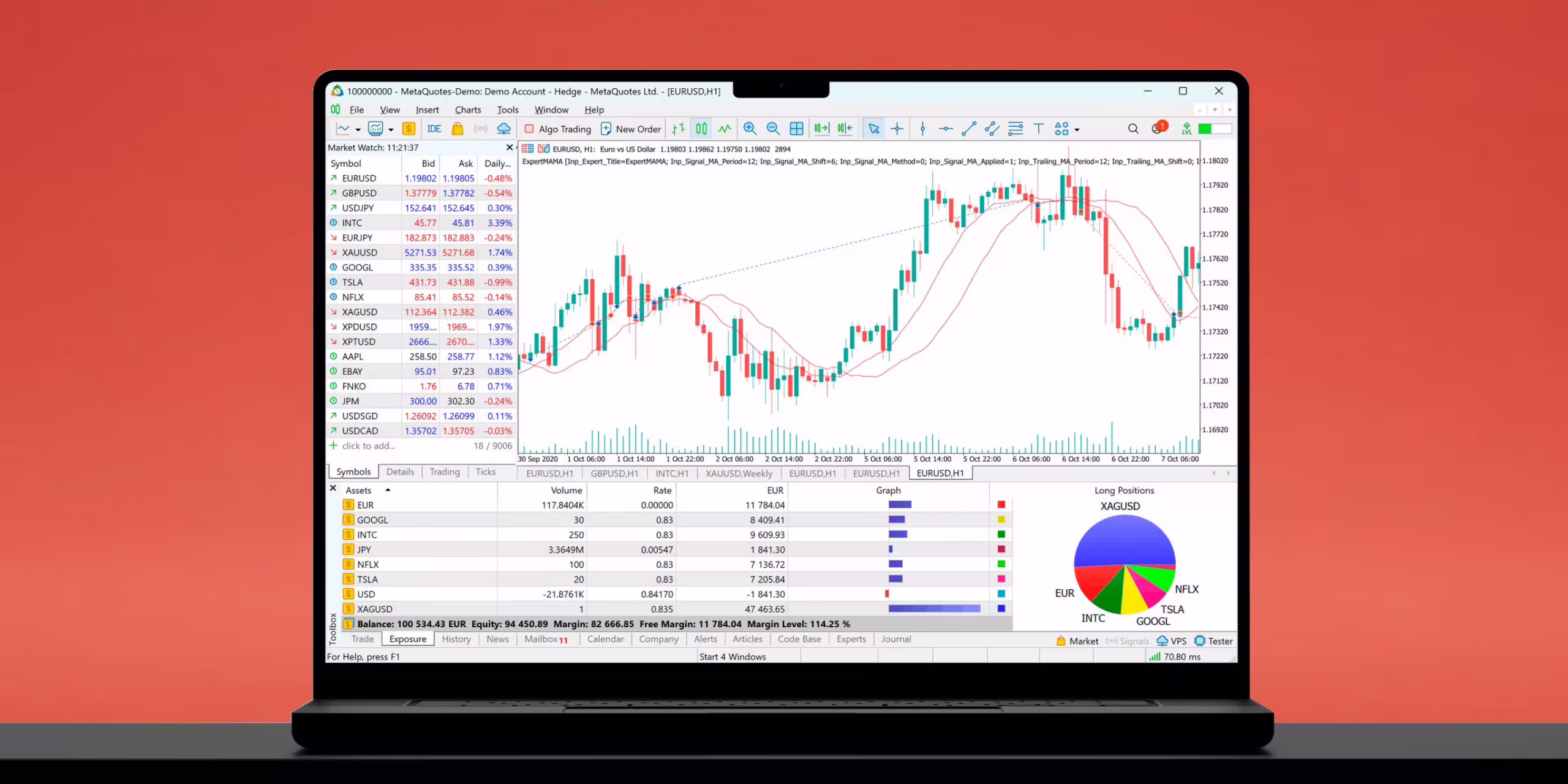The height and width of the screenshot is (784, 1568).
Task: Select the trendline drawing tool
Action: point(969,129)
